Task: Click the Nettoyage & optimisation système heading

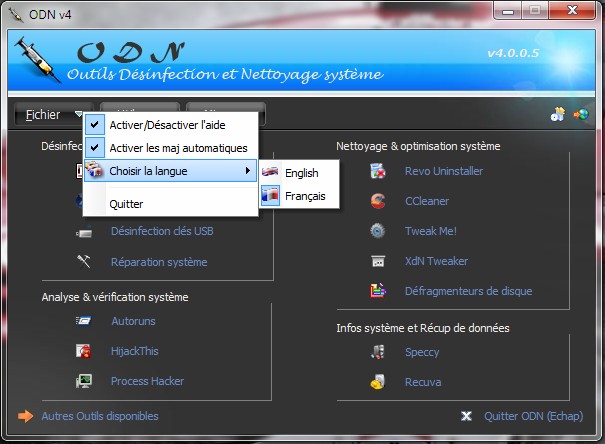Action: 418,146
